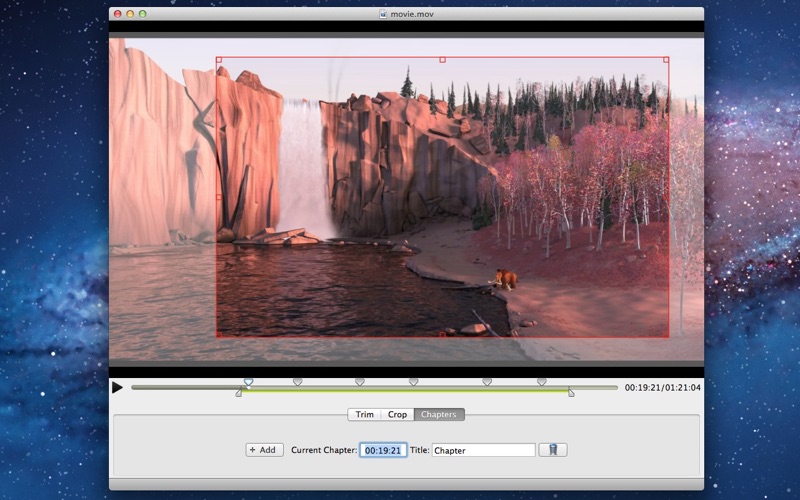Click the top-center crop rectangle handle
Image resolution: width=800 pixels, height=500 pixels.
click(x=442, y=59)
